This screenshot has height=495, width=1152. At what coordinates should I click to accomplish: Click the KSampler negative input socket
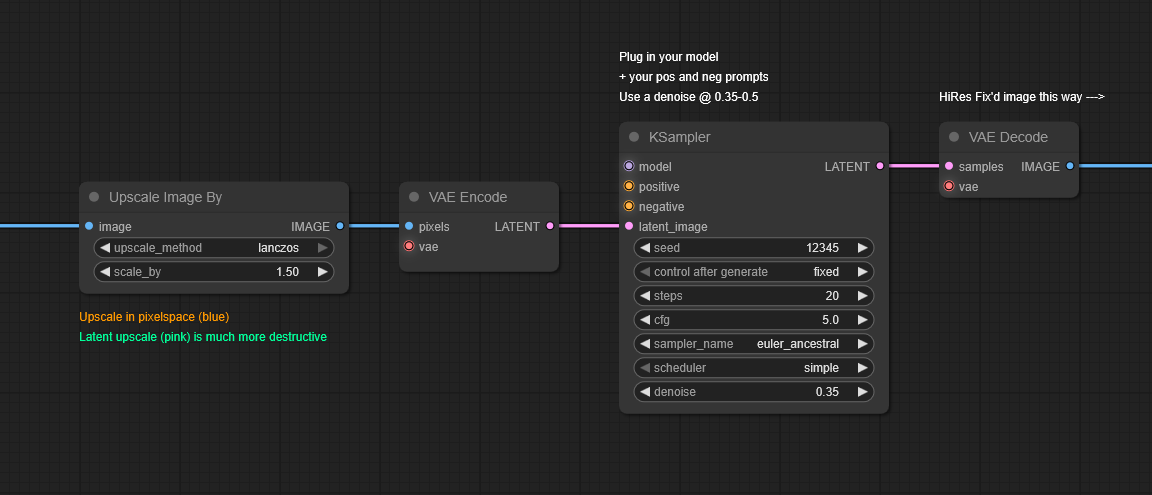(629, 206)
